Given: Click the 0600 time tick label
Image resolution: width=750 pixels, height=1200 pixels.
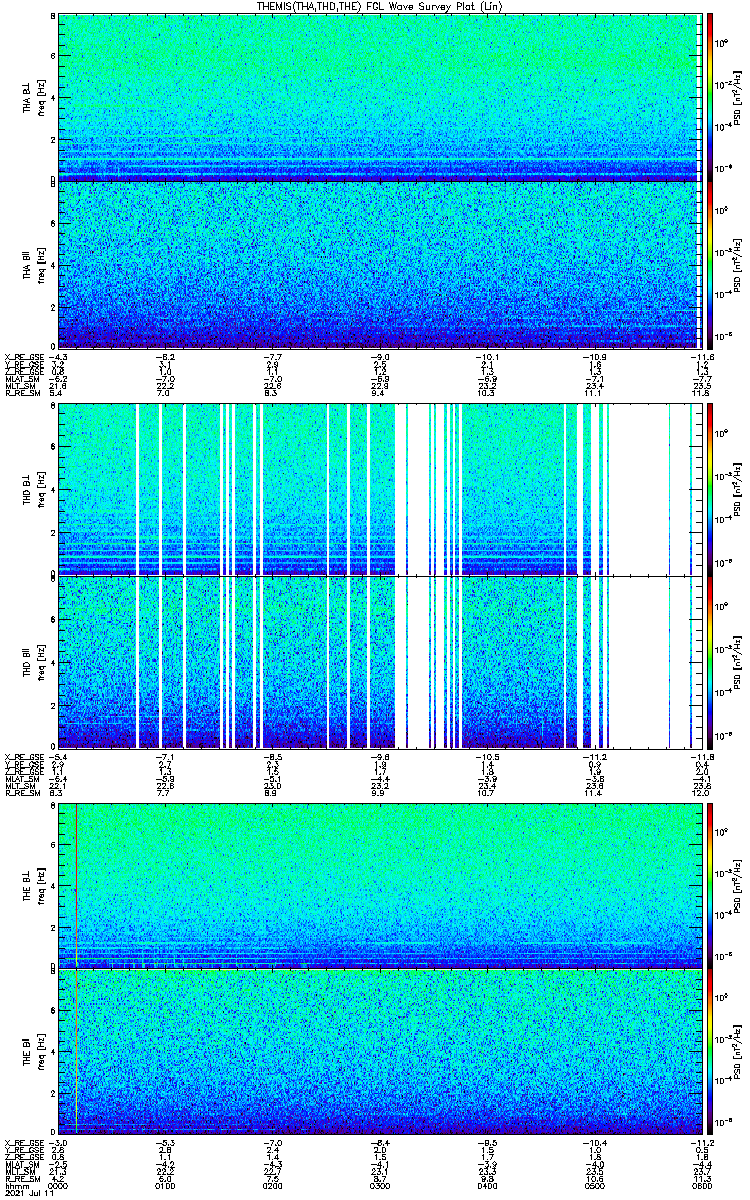Looking at the screenshot, I should [x=702, y=1186].
